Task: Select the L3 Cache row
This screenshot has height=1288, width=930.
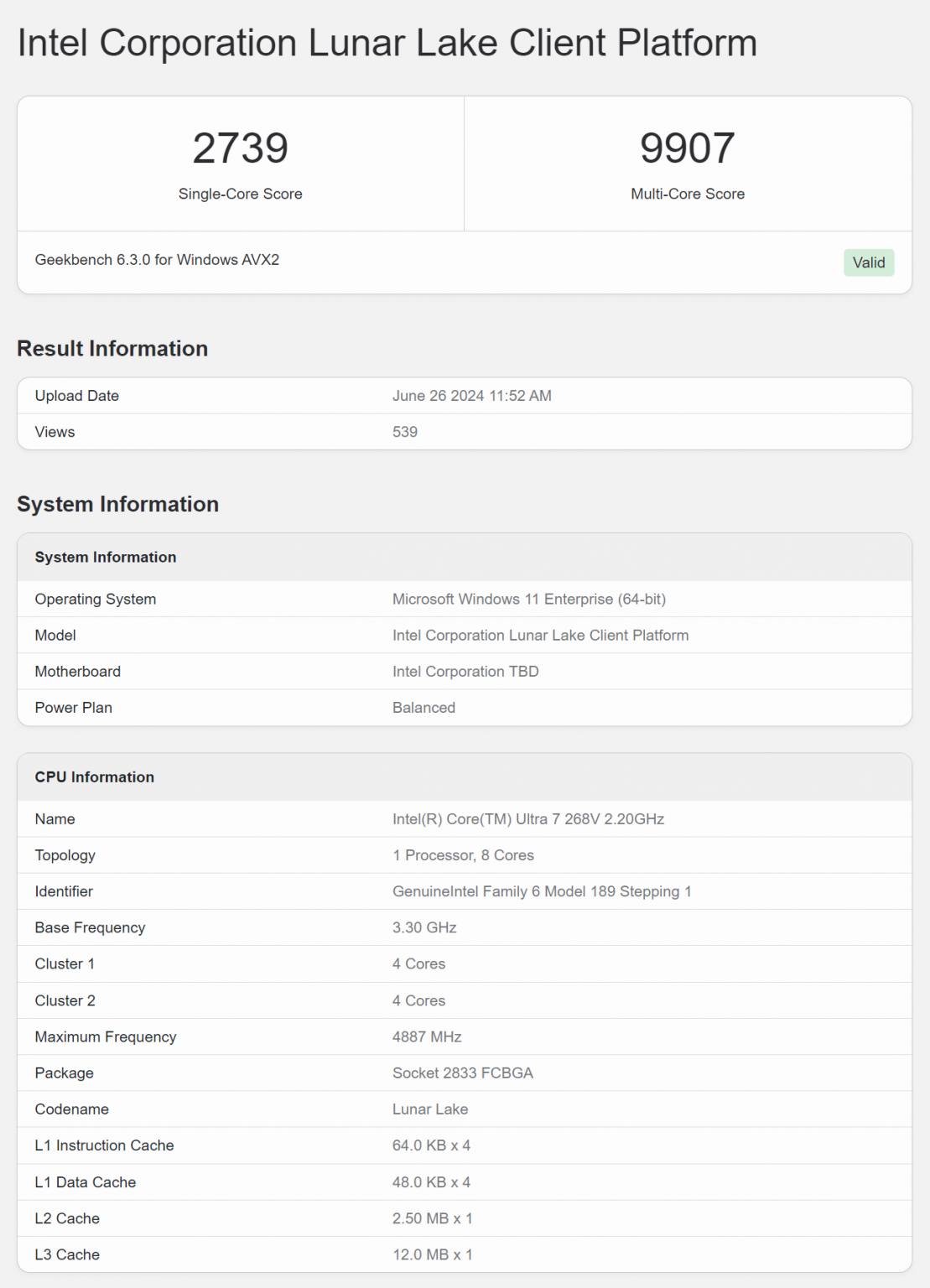Action: tap(67, 1254)
